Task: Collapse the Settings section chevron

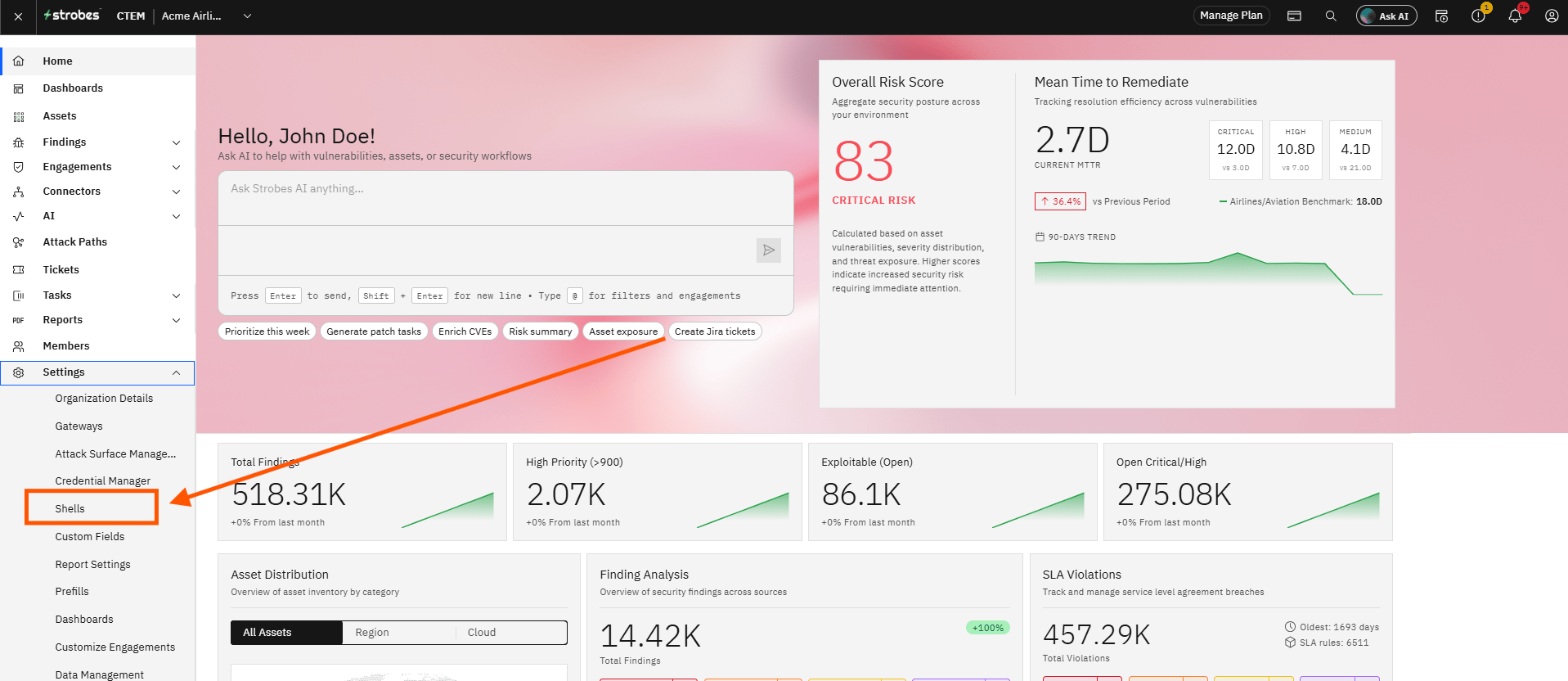Action: [176, 372]
